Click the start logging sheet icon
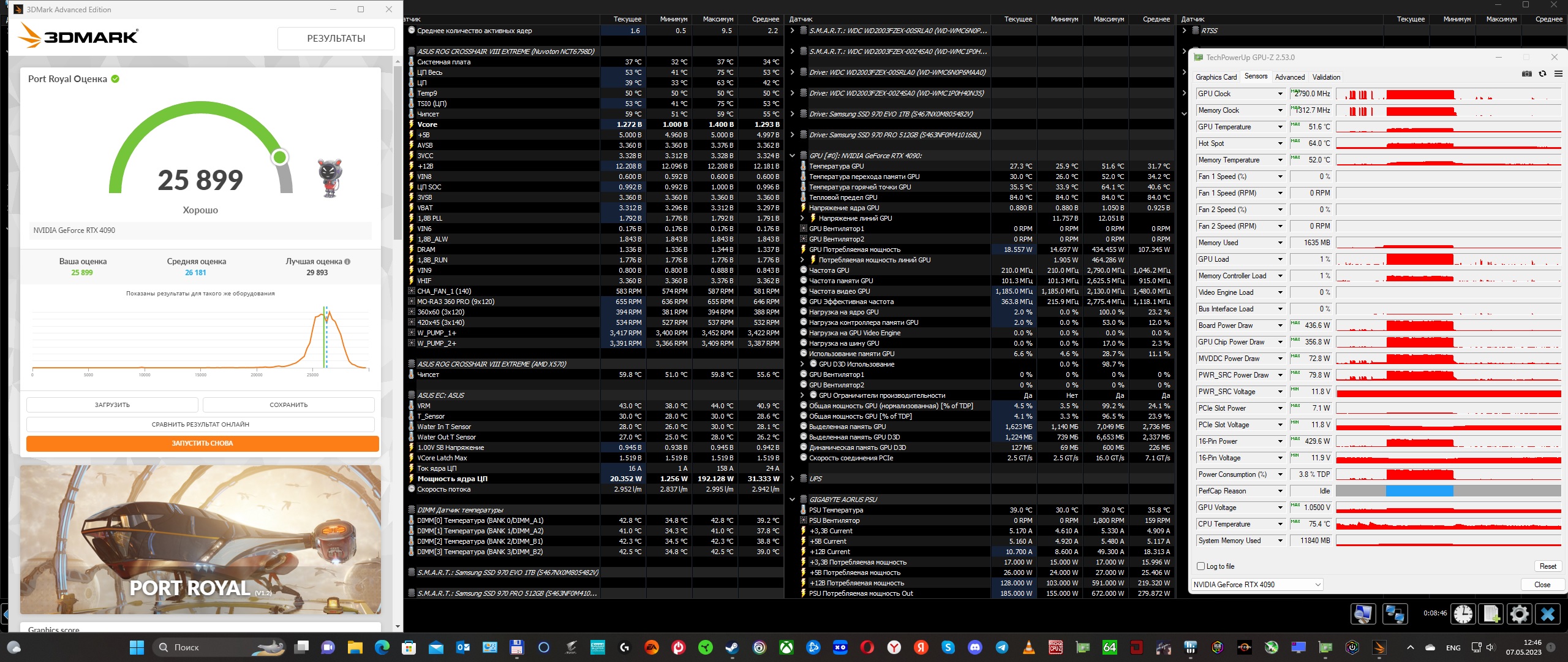 (x=1491, y=614)
